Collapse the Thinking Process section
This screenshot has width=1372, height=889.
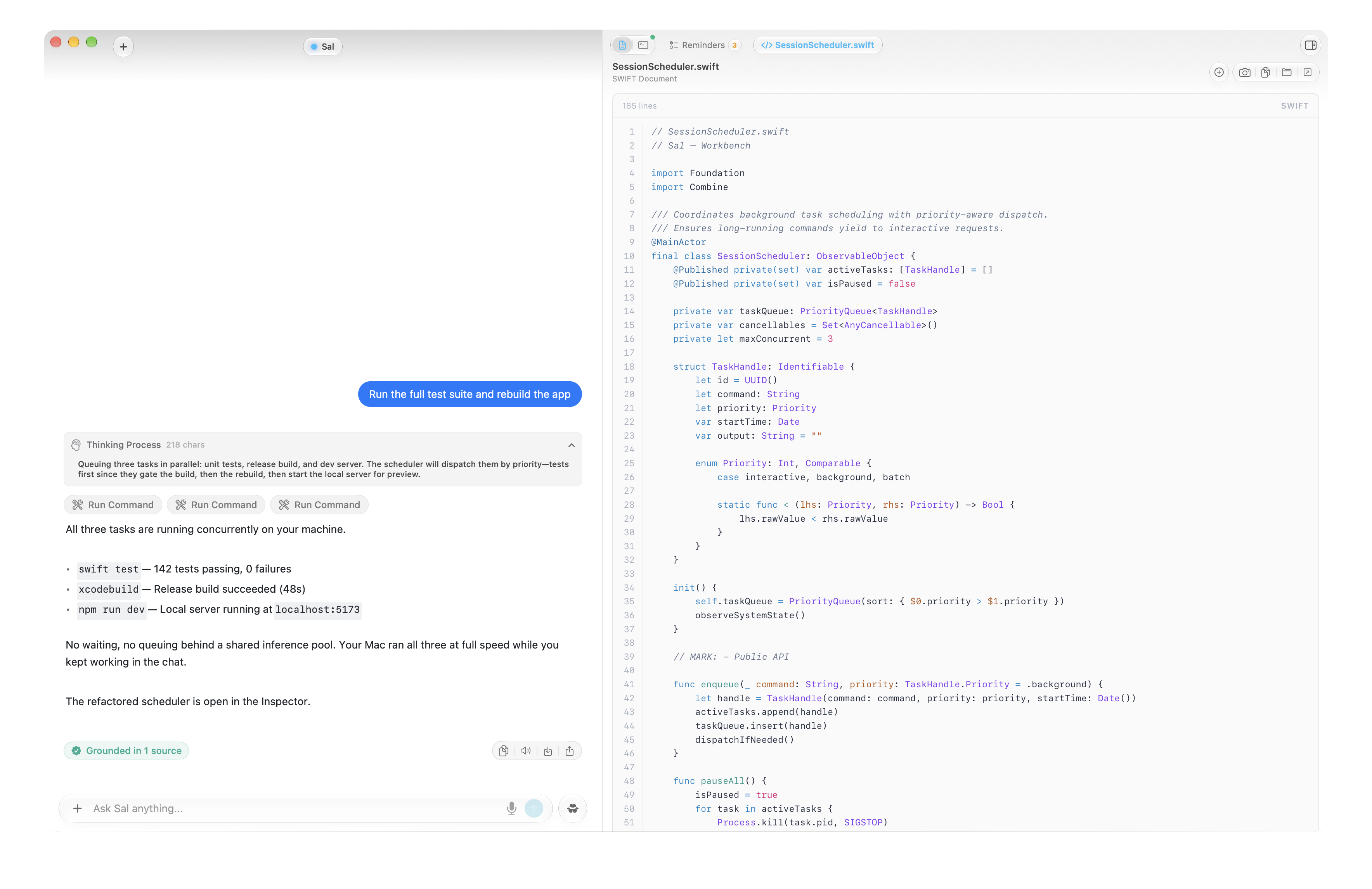point(571,445)
